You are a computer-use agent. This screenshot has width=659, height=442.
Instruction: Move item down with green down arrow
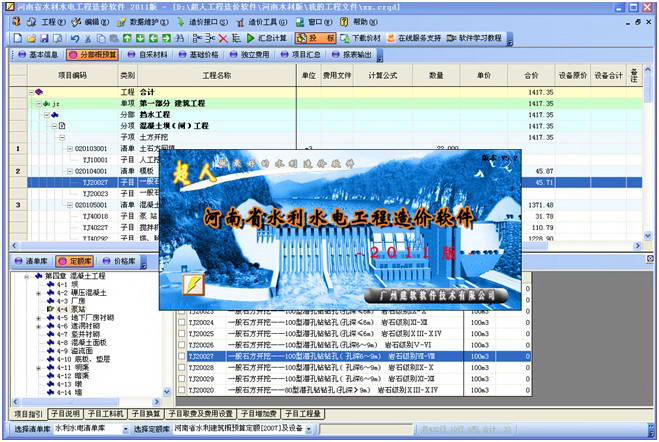click(x=140, y=38)
